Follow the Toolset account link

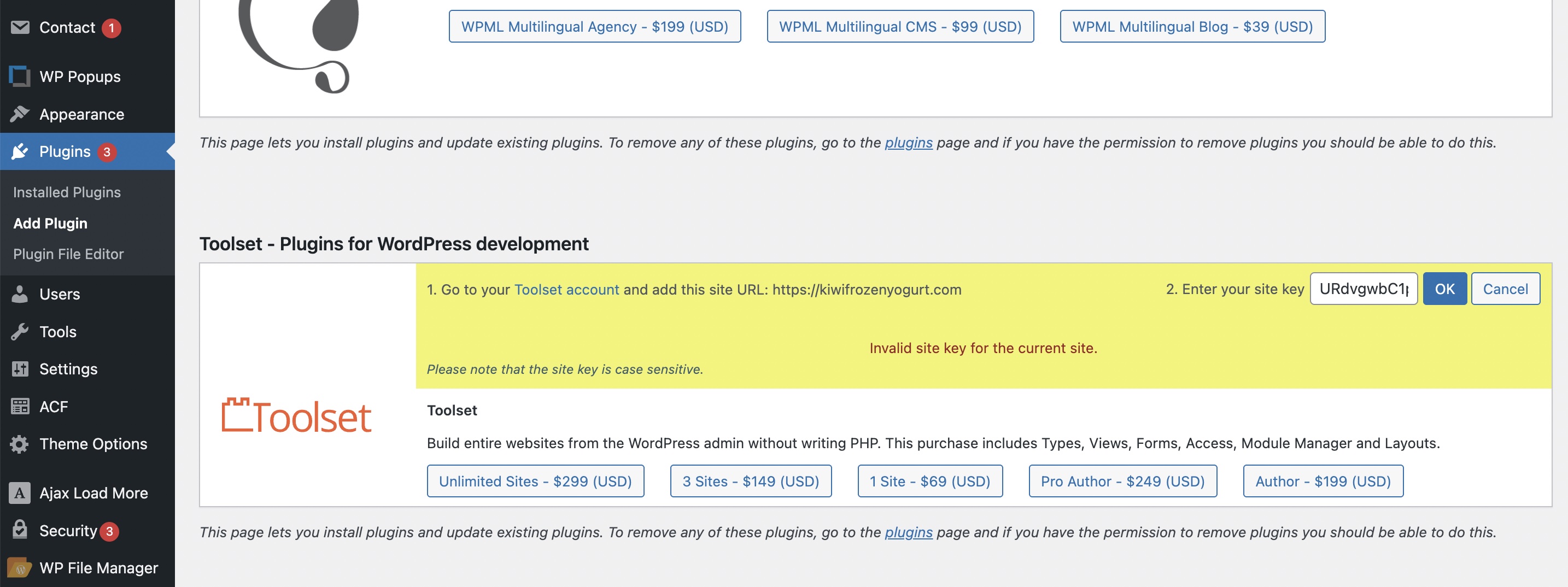[x=566, y=290]
